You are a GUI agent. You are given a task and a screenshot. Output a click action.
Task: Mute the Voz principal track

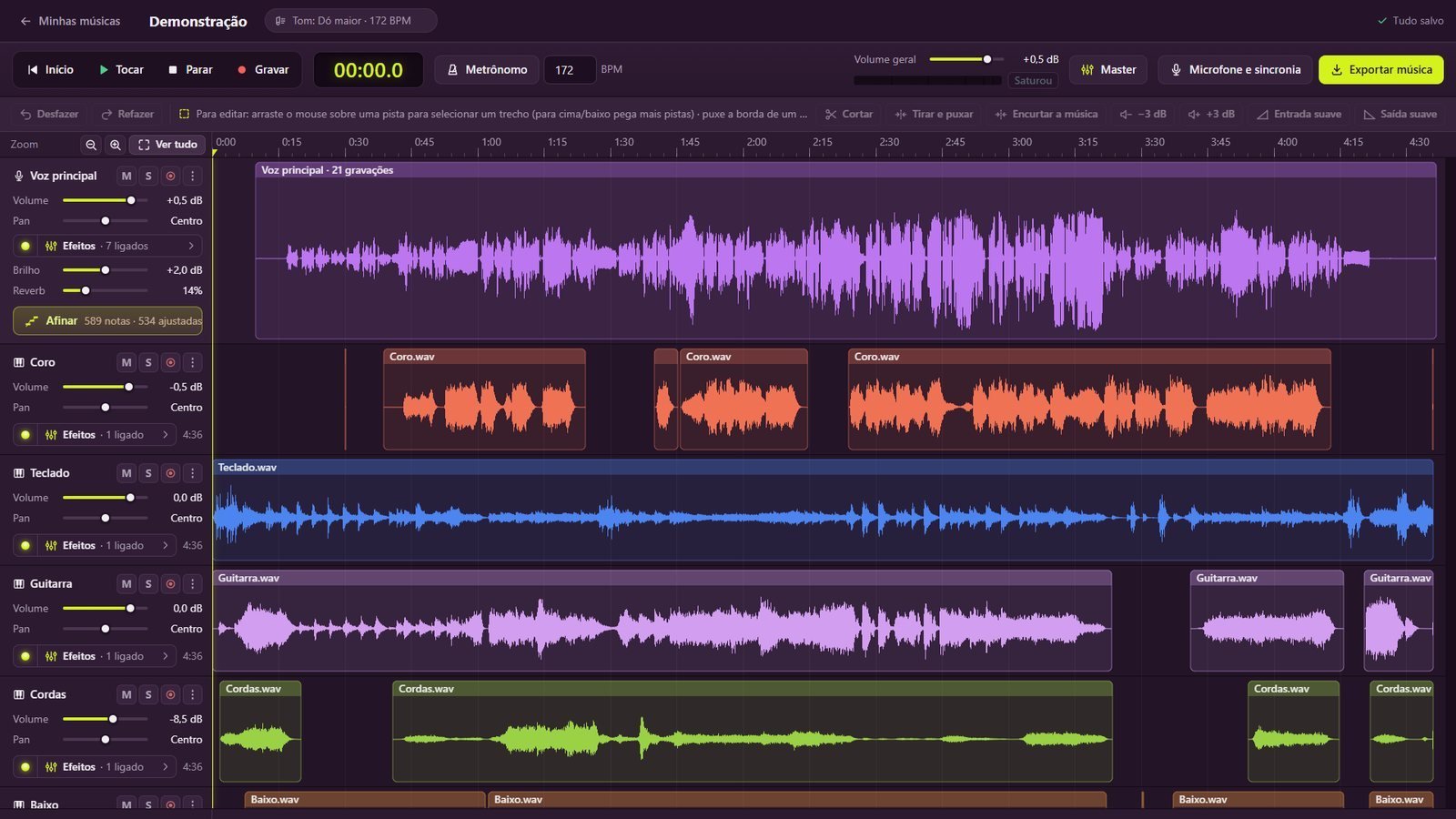(126, 176)
